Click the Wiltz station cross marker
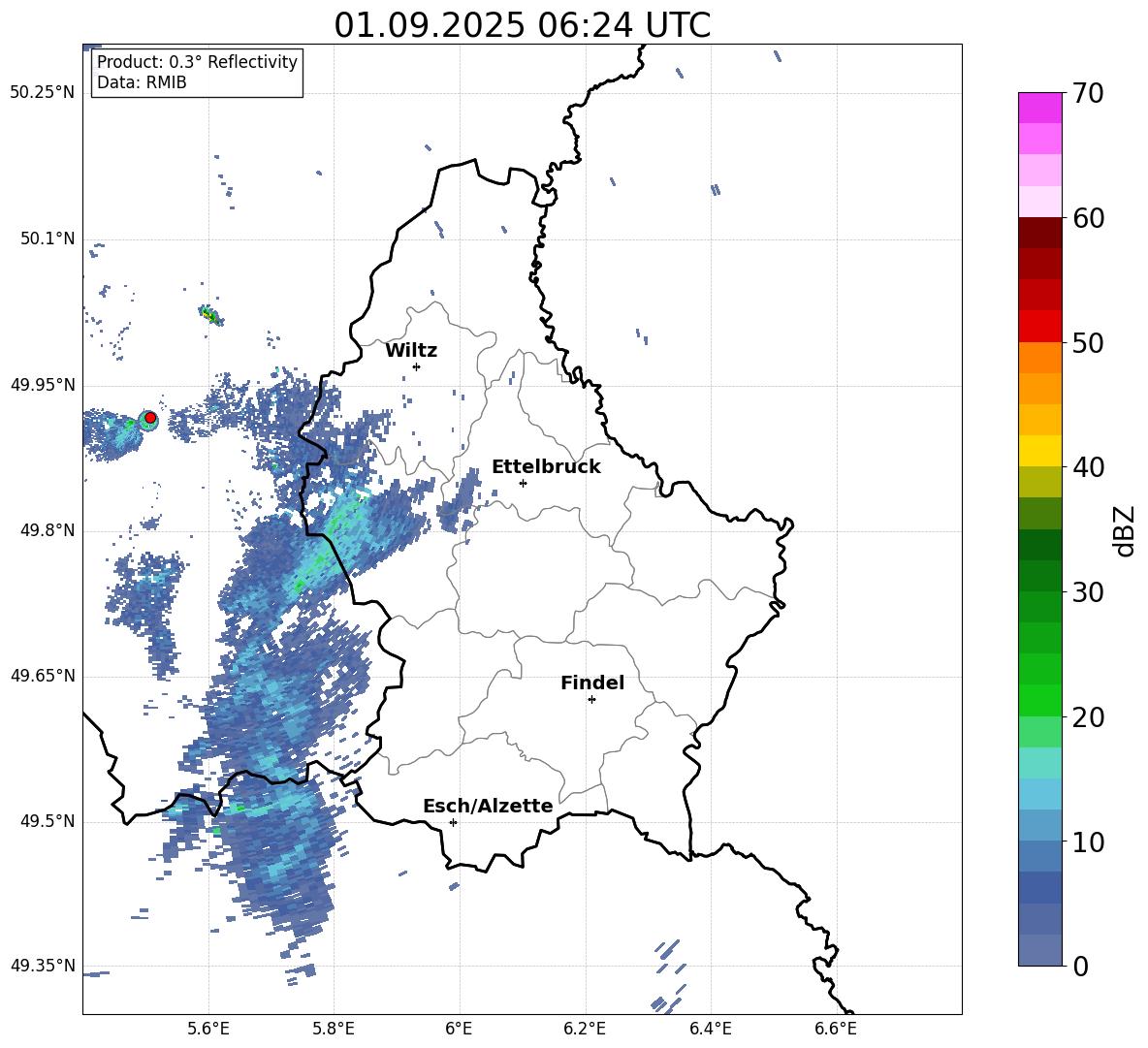 pyautogui.click(x=417, y=366)
